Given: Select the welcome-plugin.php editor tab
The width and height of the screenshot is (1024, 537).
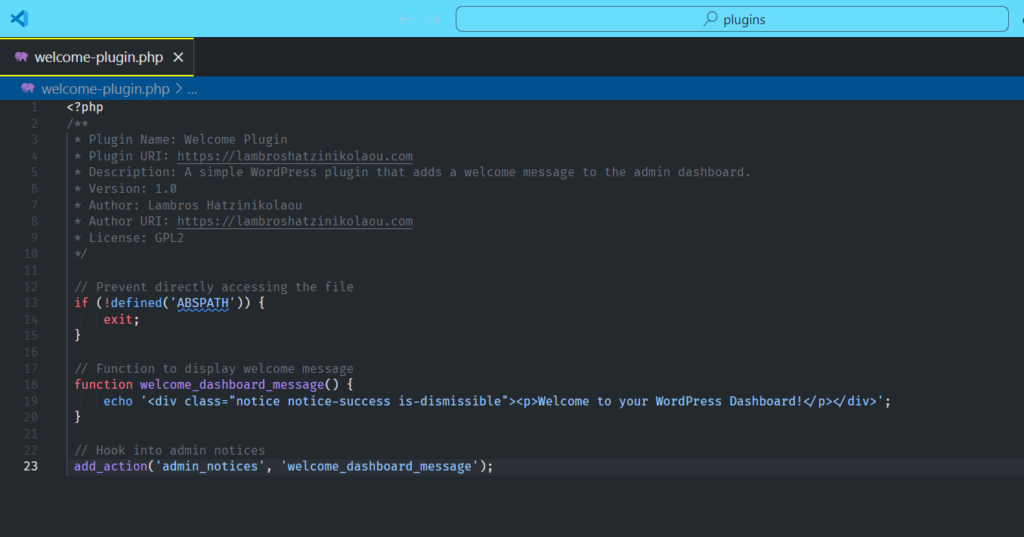Looking at the screenshot, I should [98, 57].
